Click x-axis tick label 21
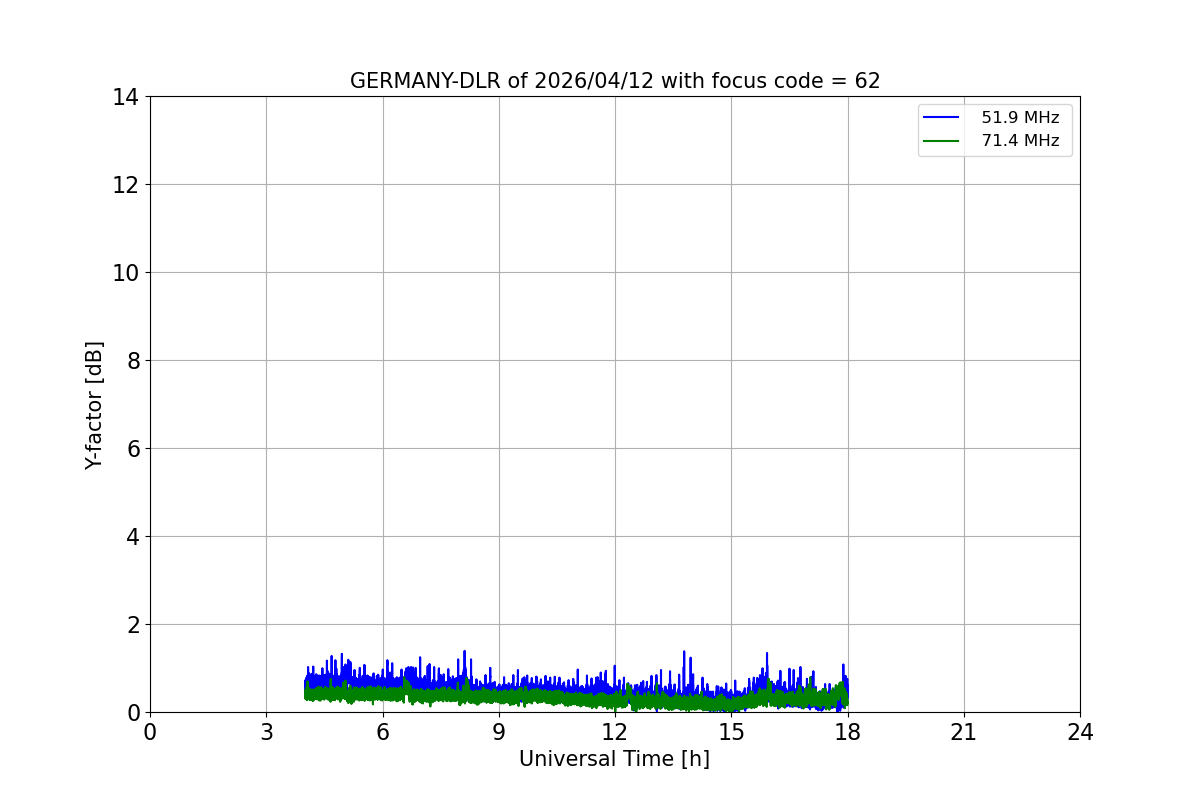Viewport: 1200px width, 800px height. point(964,732)
